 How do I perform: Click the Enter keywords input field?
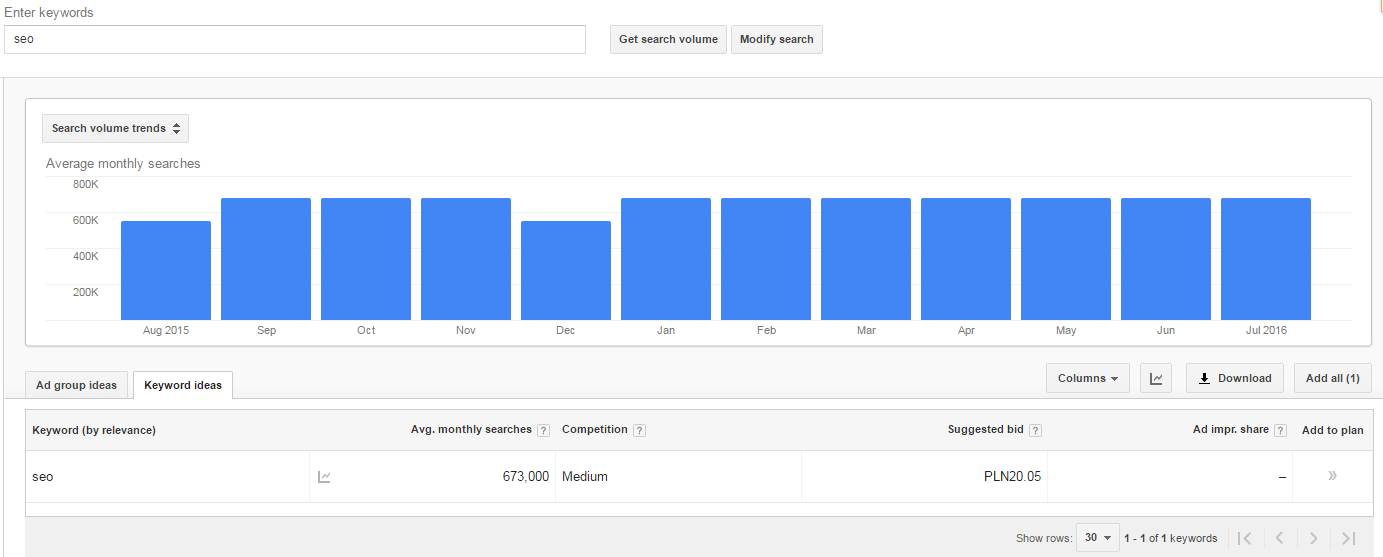coord(295,40)
